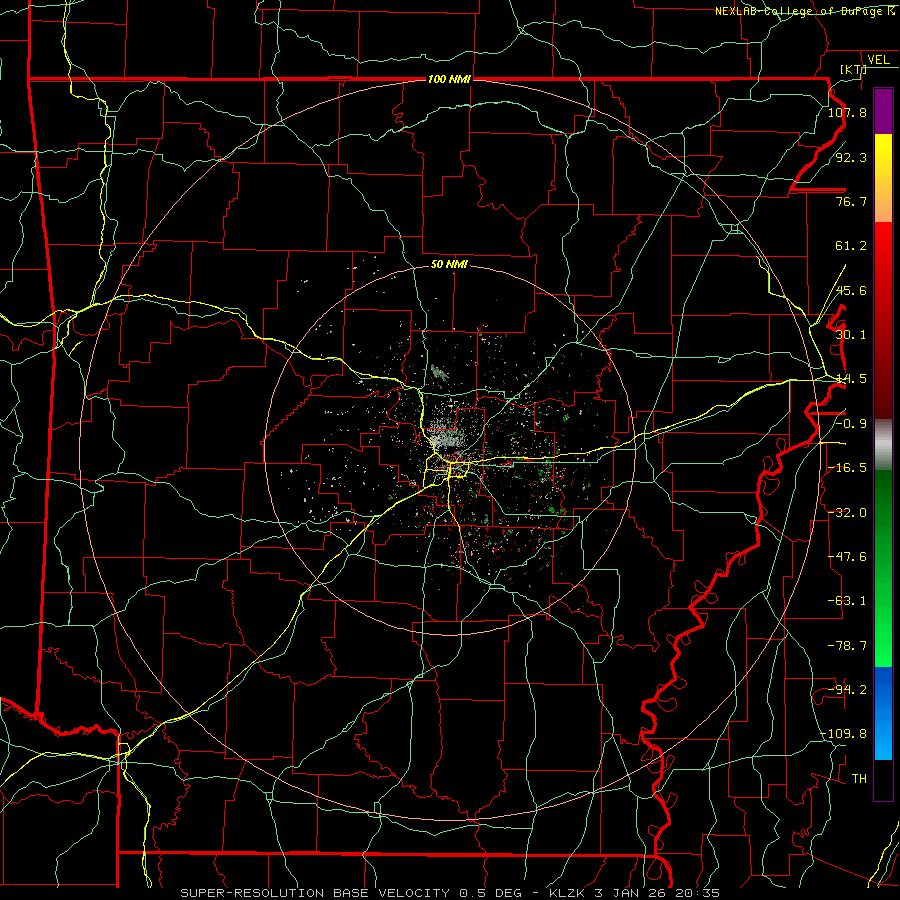Click the 76.7 velocity scale value
This screenshot has width=900, height=900.
tap(851, 201)
